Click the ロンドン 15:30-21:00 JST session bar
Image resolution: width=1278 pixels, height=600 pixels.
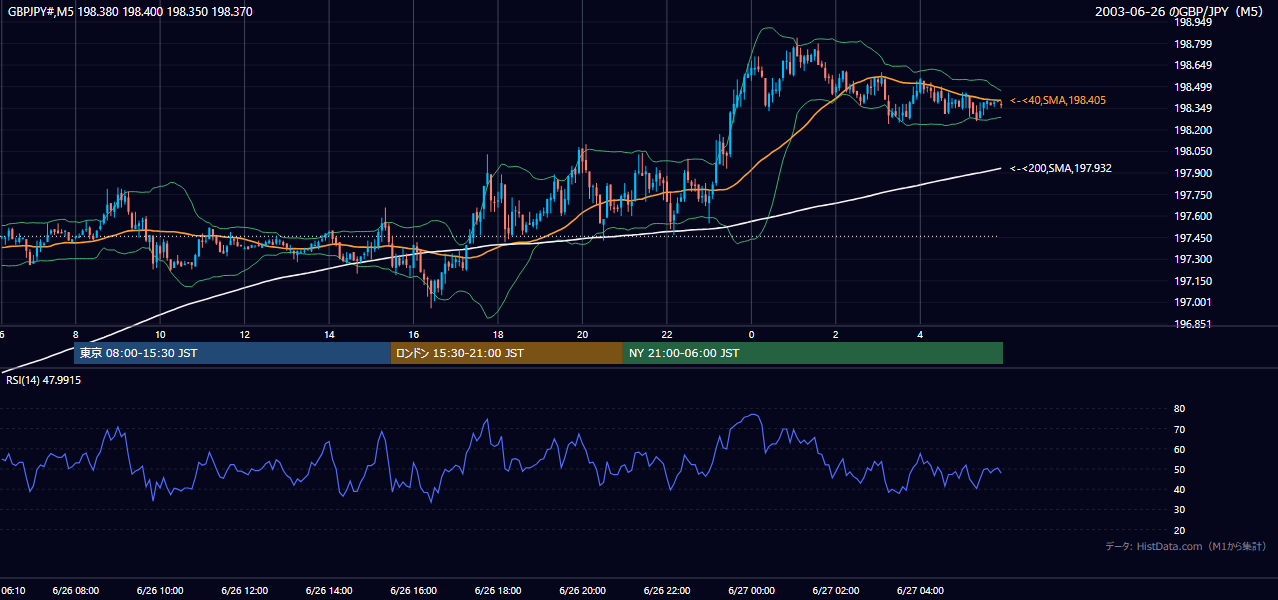tap(506, 353)
